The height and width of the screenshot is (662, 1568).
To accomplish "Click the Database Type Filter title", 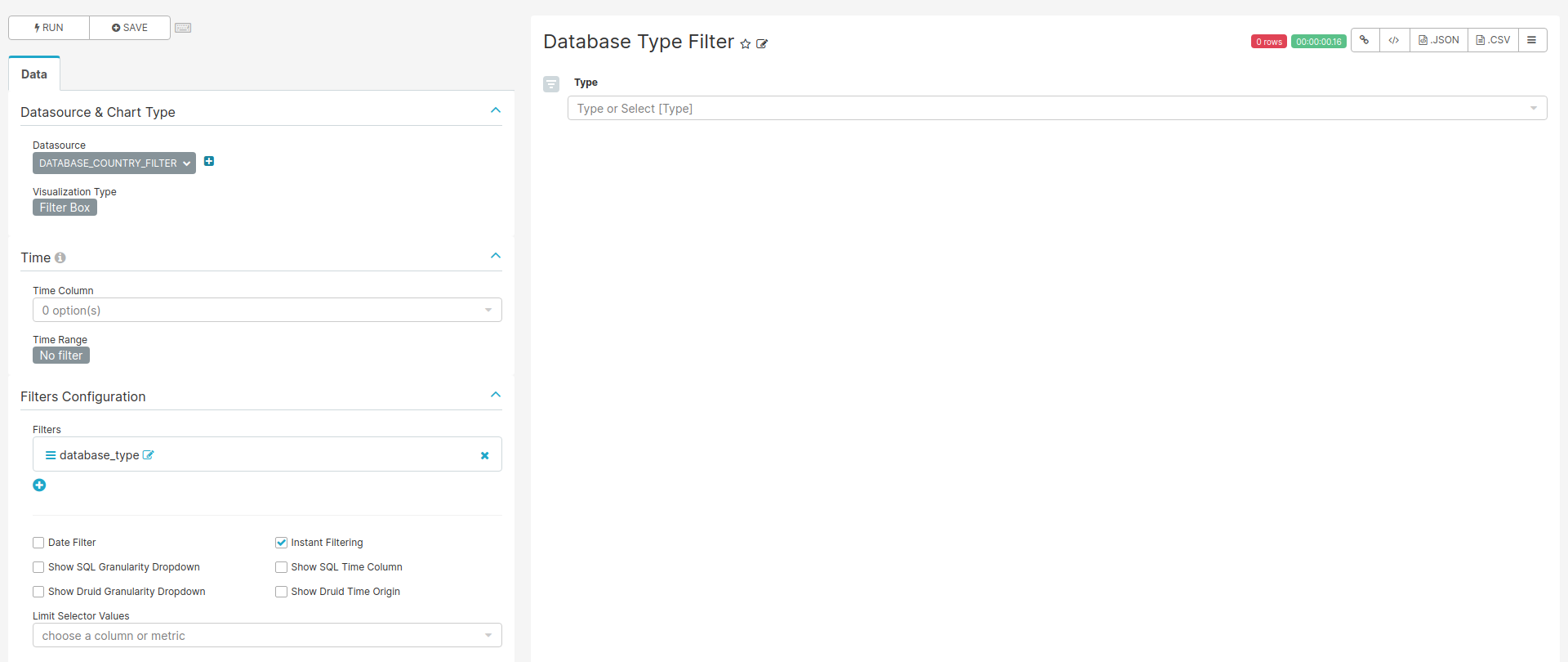I will pos(639,42).
